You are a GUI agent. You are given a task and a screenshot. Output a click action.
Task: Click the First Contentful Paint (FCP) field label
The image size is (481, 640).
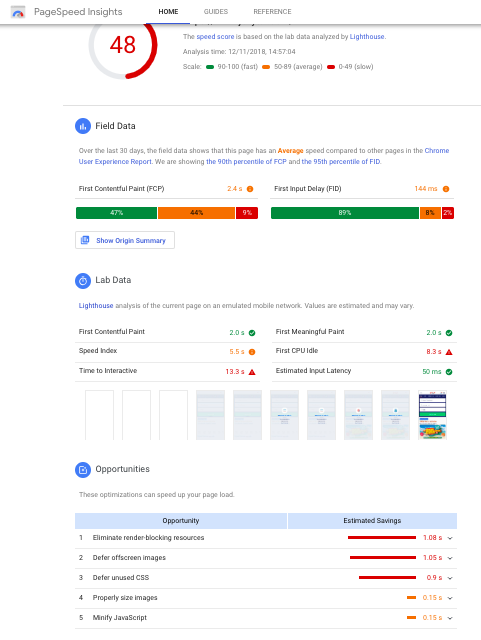point(121,189)
